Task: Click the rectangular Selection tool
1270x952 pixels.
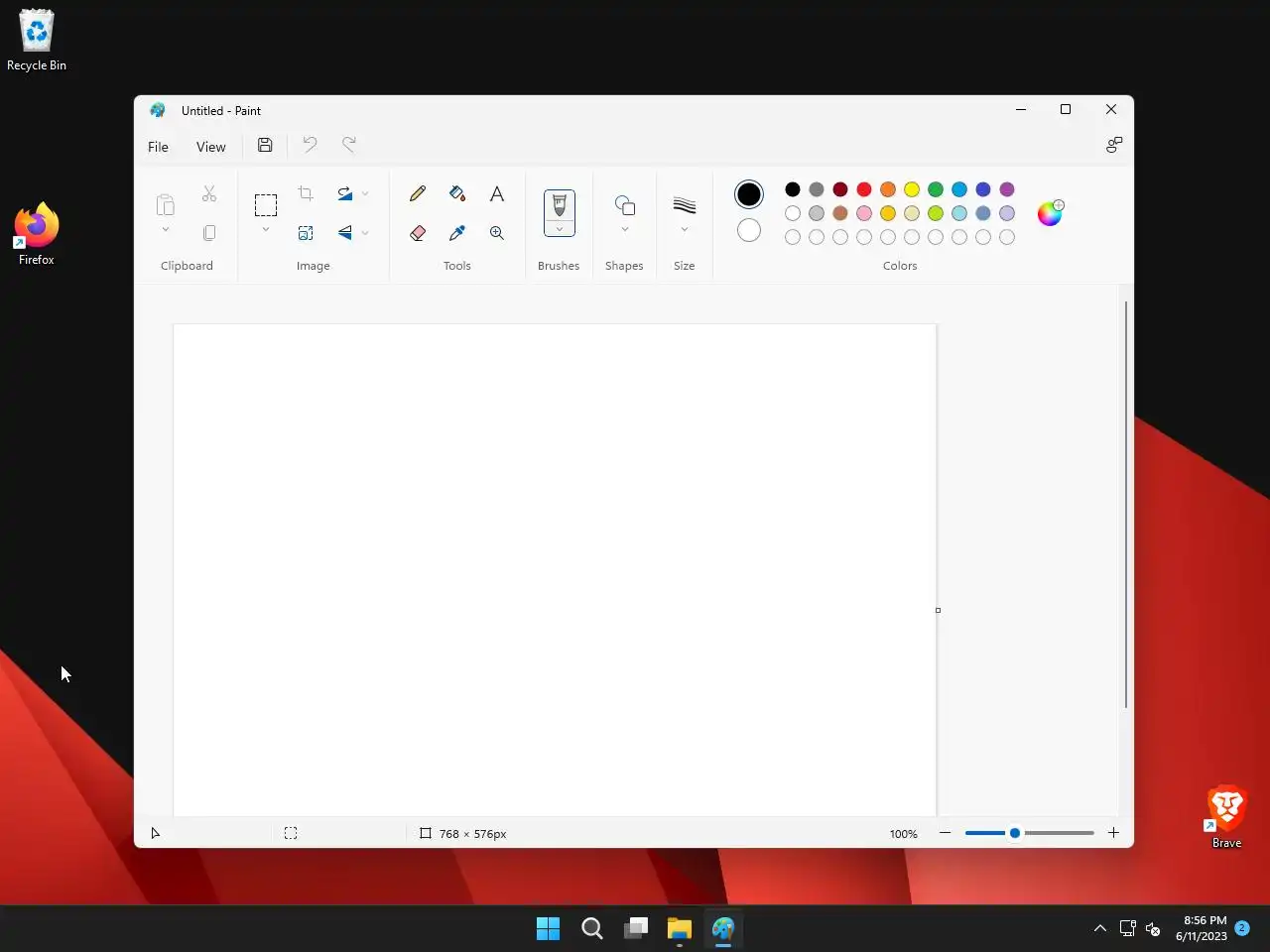Action: (x=266, y=205)
